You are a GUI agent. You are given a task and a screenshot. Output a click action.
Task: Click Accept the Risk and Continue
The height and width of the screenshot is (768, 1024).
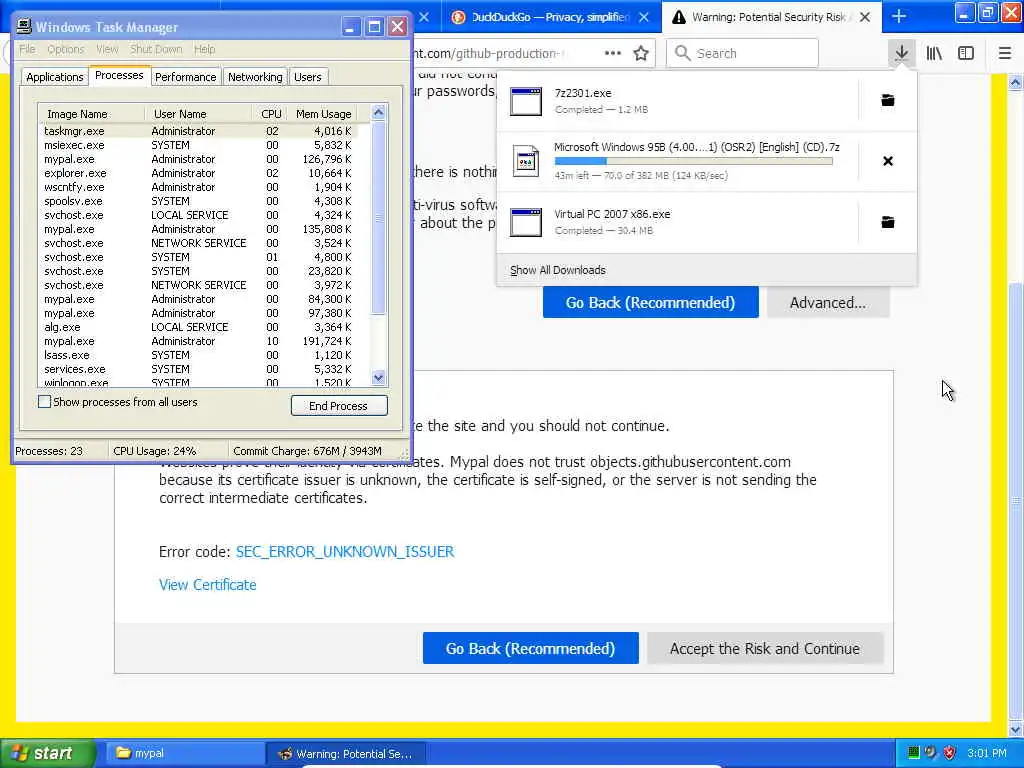765,648
